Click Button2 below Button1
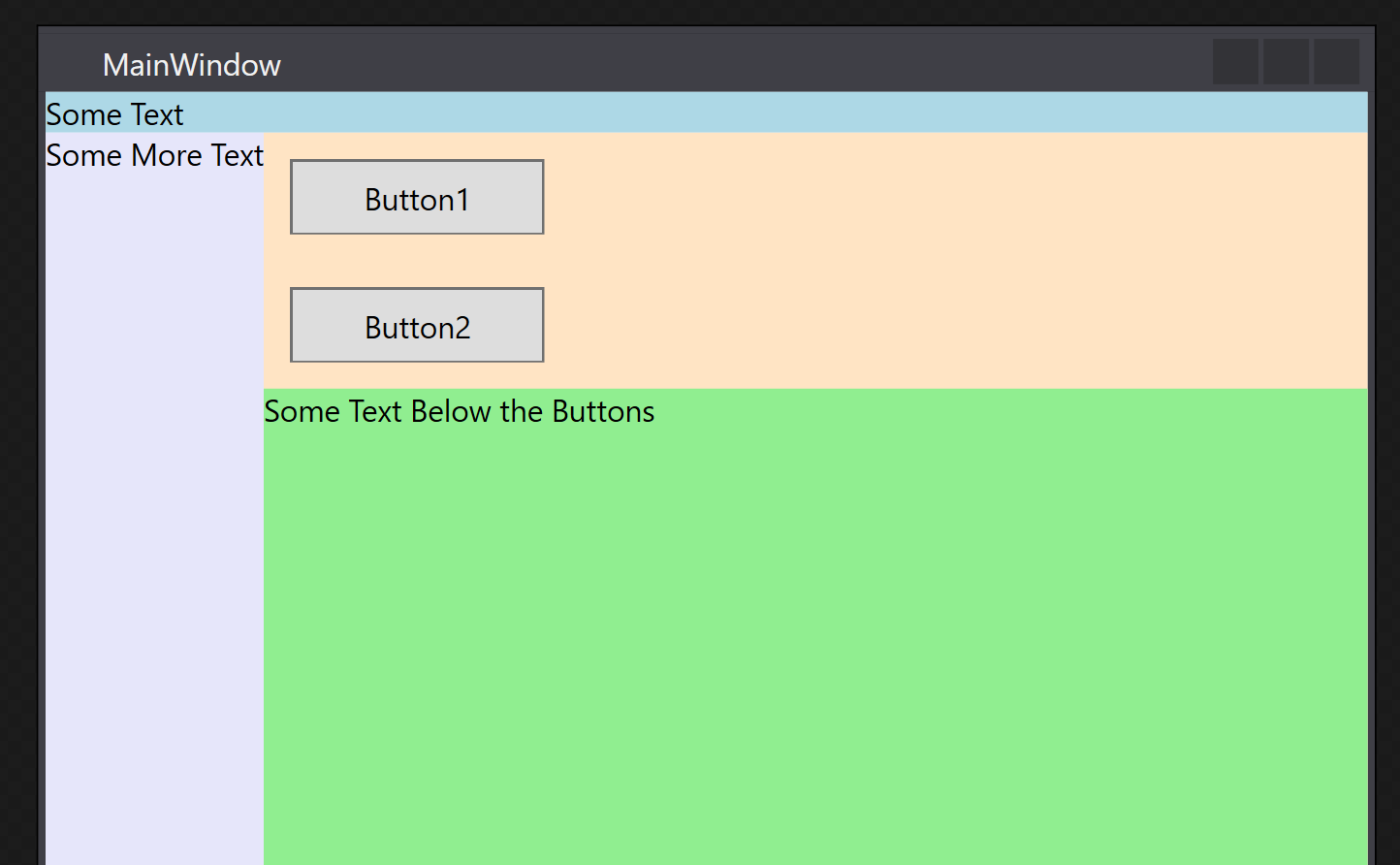 point(417,325)
